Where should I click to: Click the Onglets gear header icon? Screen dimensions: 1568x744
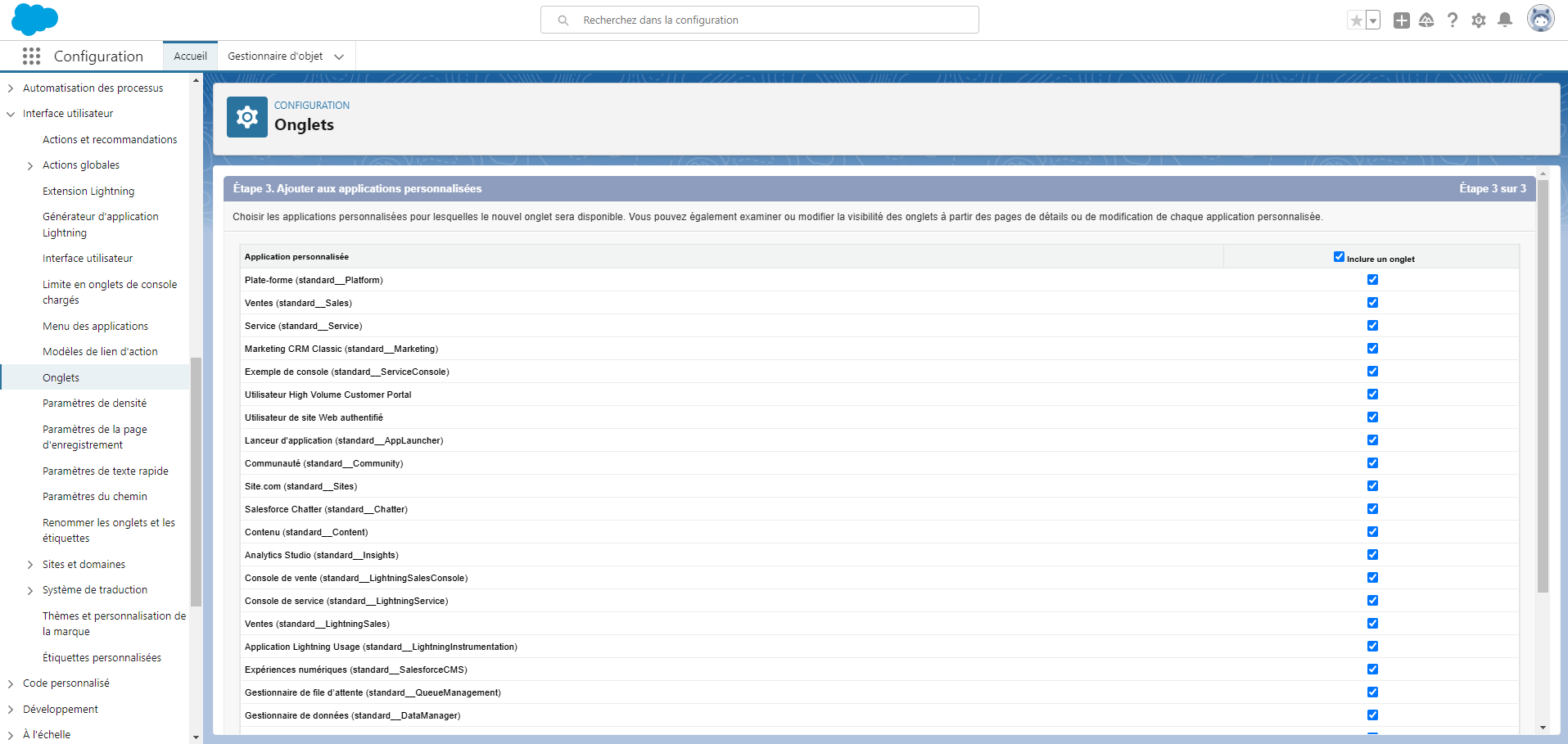247,117
